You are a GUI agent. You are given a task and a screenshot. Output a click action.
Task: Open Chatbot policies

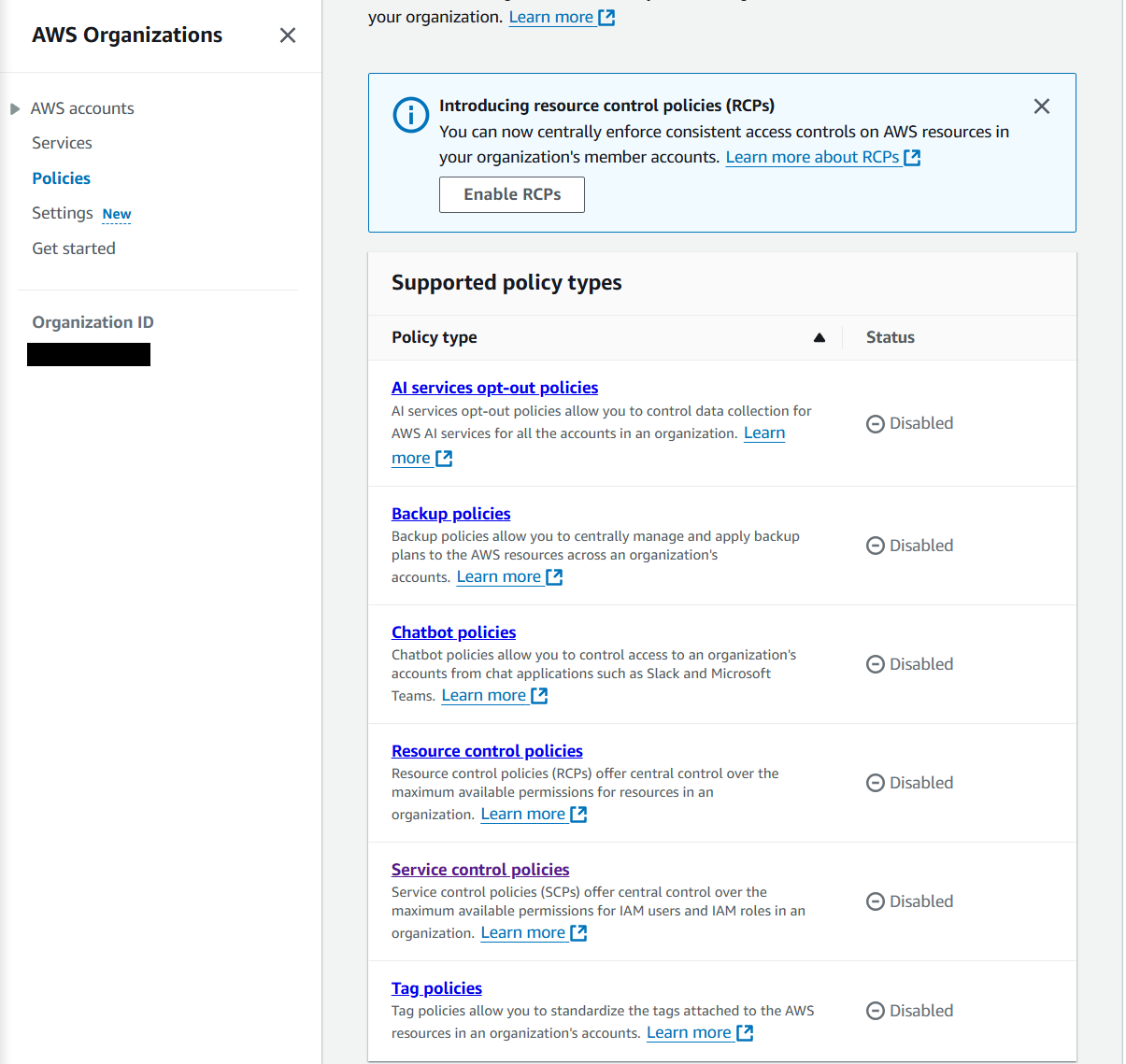coord(453,632)
